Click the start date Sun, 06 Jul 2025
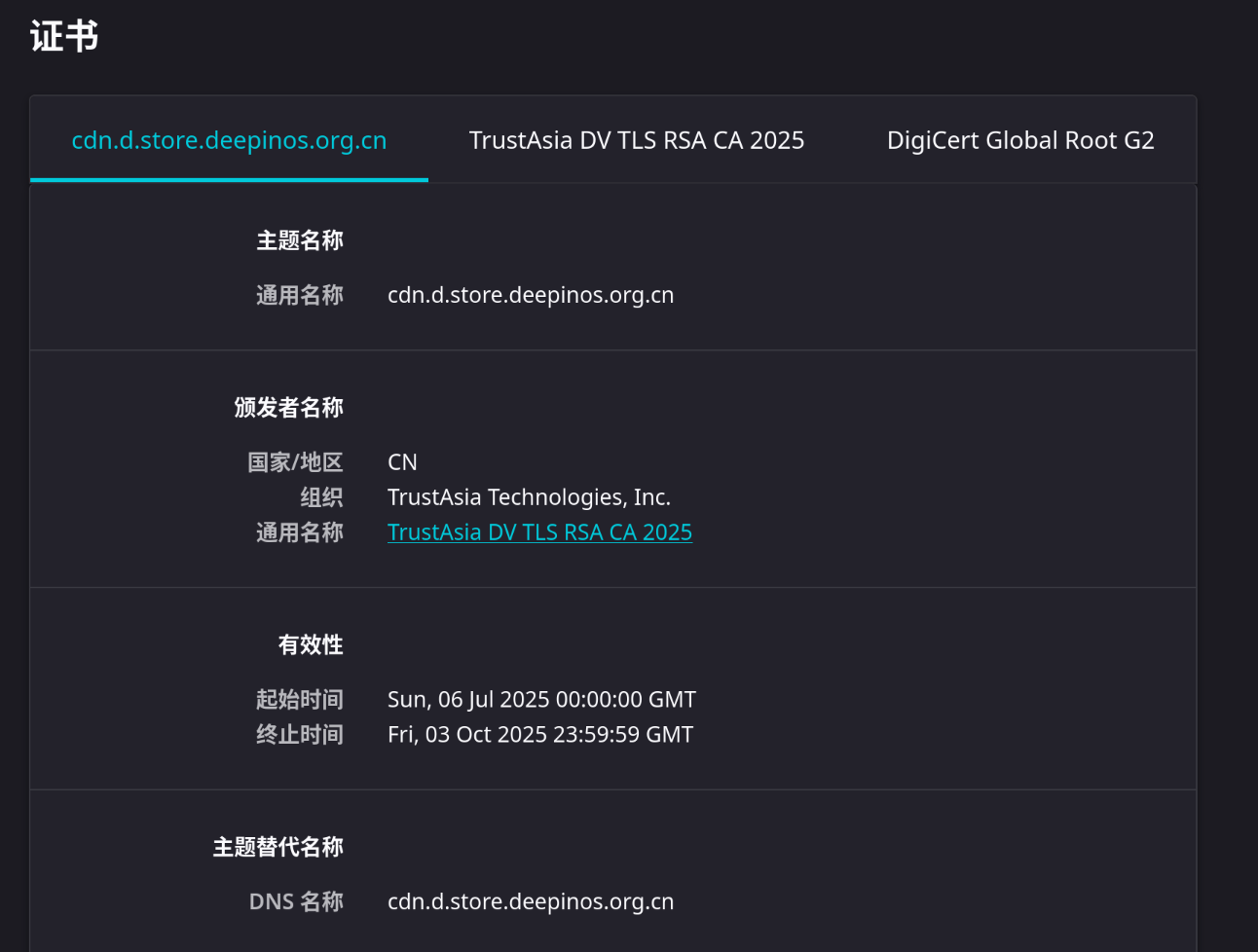This screenshot has height=952, width=1258. tap(541, 700)
